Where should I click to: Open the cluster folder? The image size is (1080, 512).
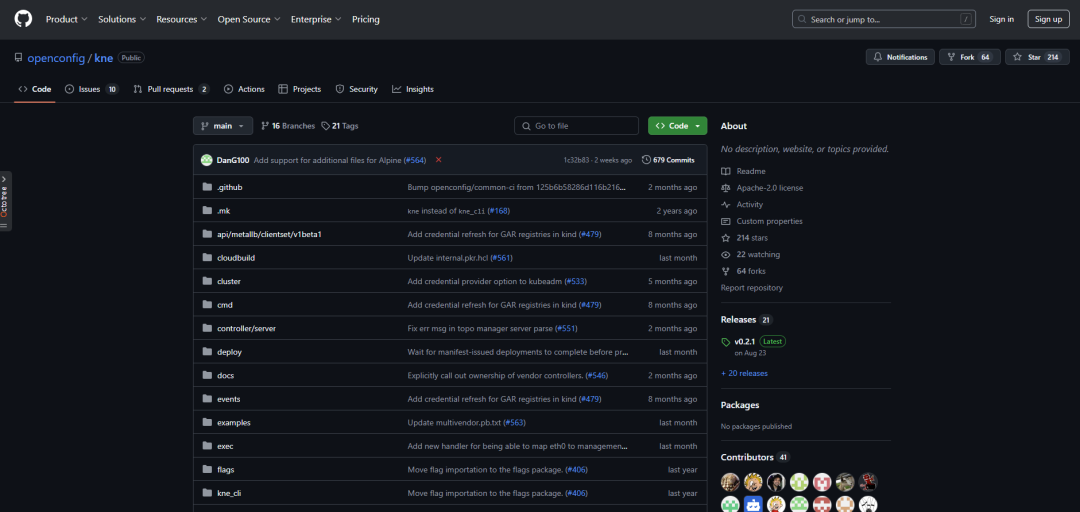[x=229, y=281]
